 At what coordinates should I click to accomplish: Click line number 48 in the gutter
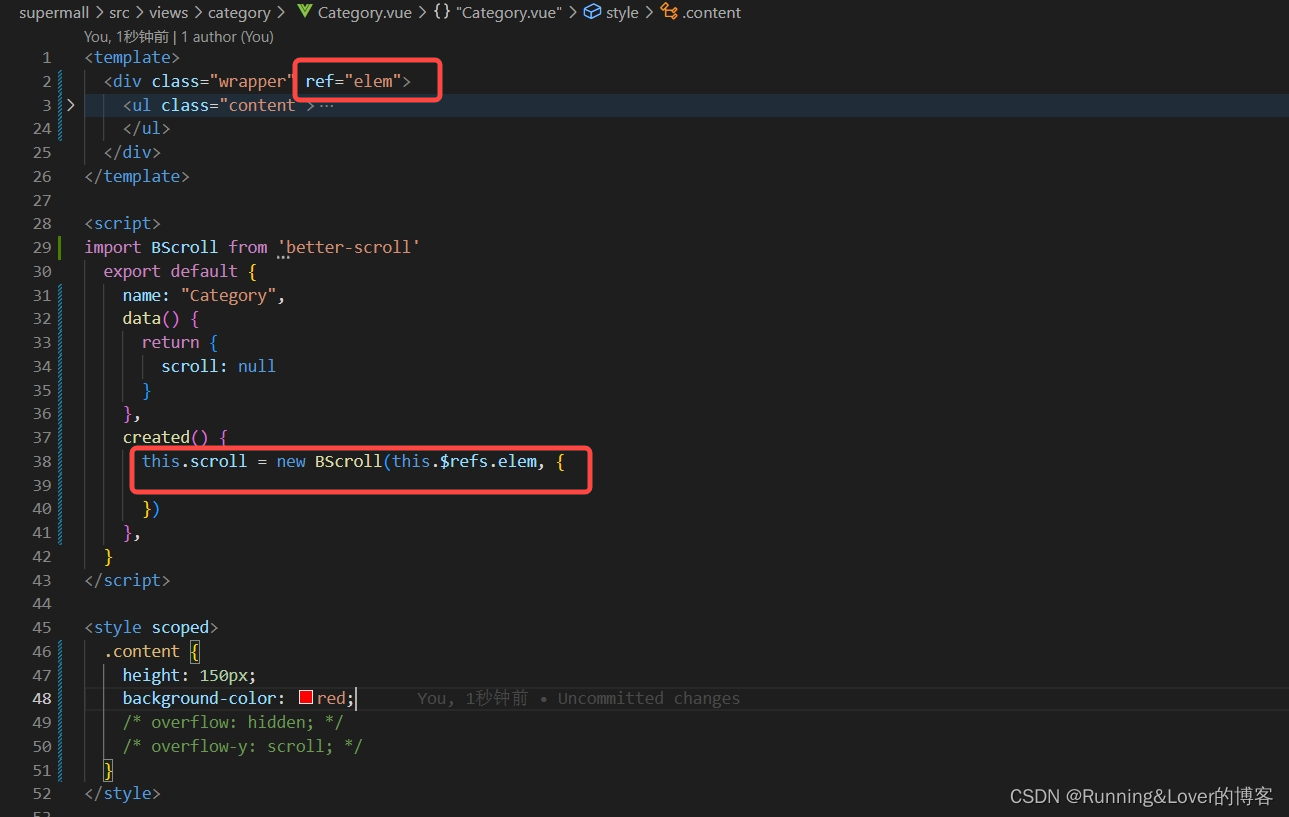pos(41,698)
